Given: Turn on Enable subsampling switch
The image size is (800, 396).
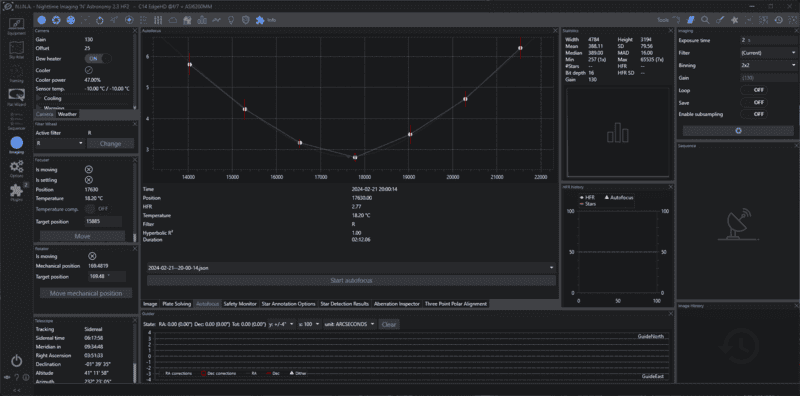Looking at the screenshot, I should point(754,114).
